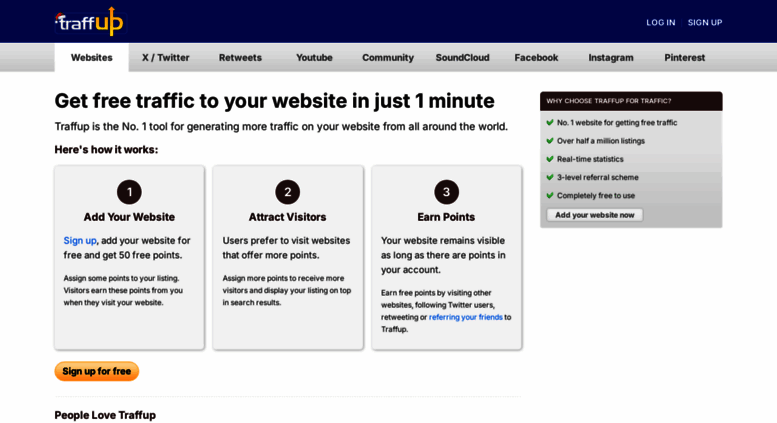
Task: Click the step 3 number circle
Action: point(446,192)
